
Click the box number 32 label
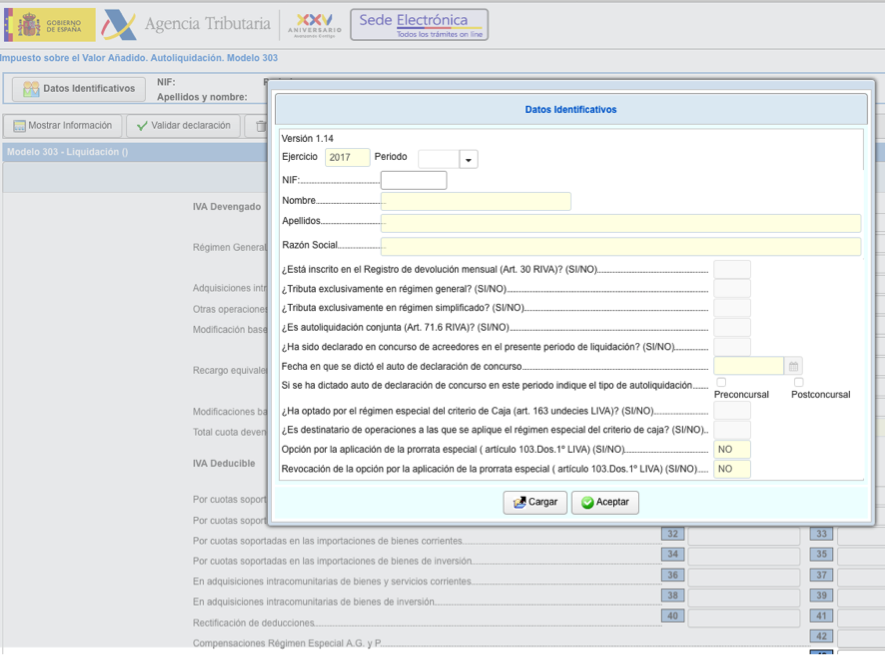672,534
